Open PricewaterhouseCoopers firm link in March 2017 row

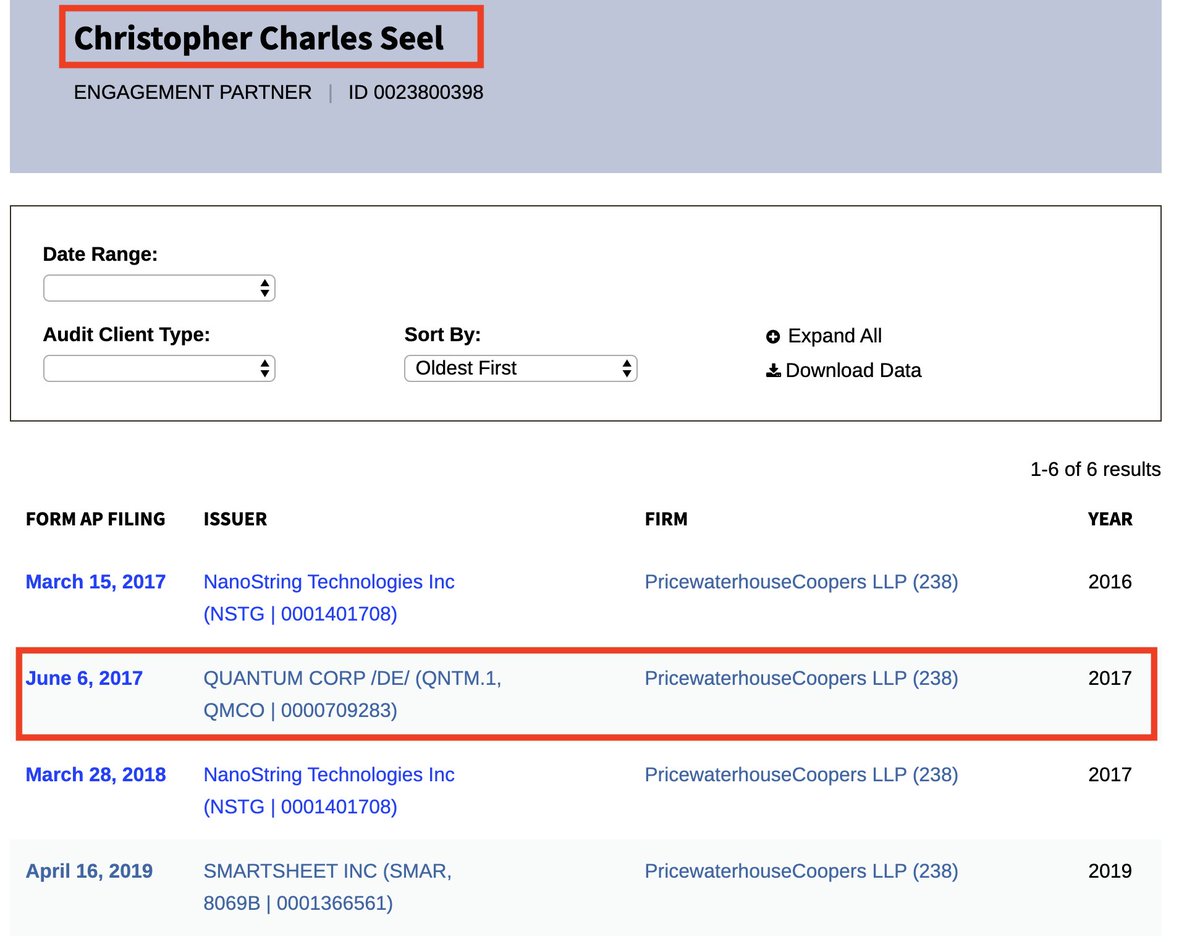(x=801, y=581)
